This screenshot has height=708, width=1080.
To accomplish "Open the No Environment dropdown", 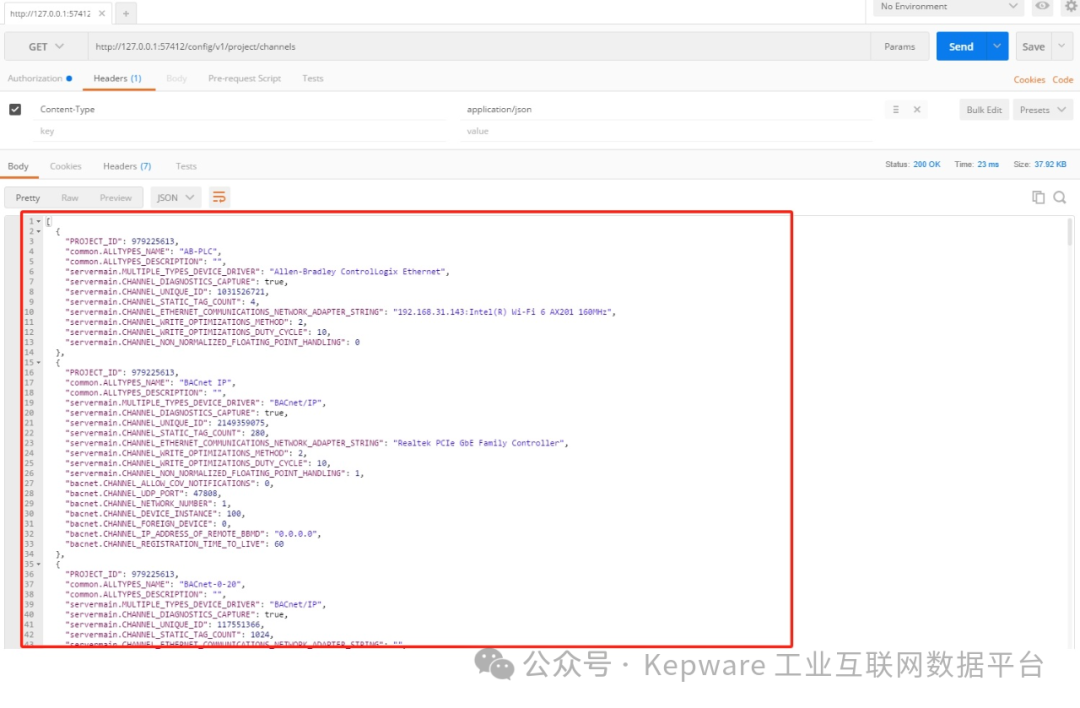I will coord(948,6).
